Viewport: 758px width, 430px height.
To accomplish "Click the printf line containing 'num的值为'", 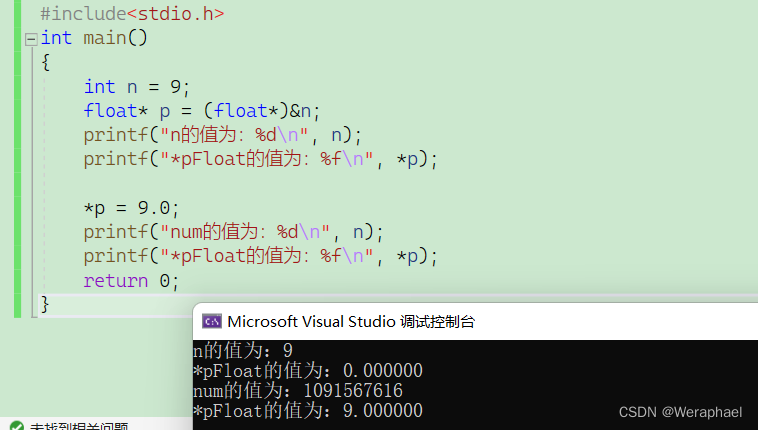I will pos(233,232).
